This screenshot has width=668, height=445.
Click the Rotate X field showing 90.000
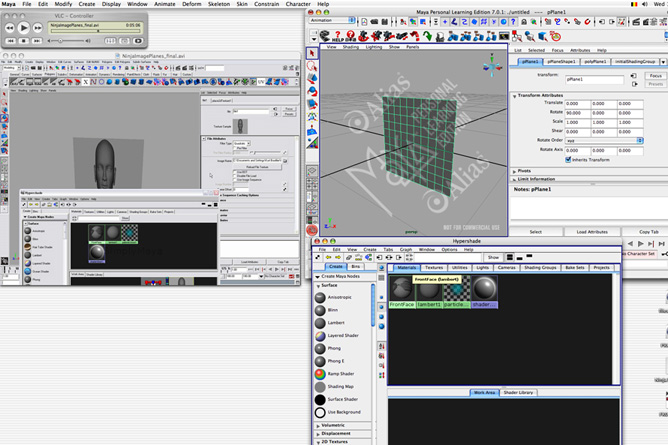[x=577, y=113]
